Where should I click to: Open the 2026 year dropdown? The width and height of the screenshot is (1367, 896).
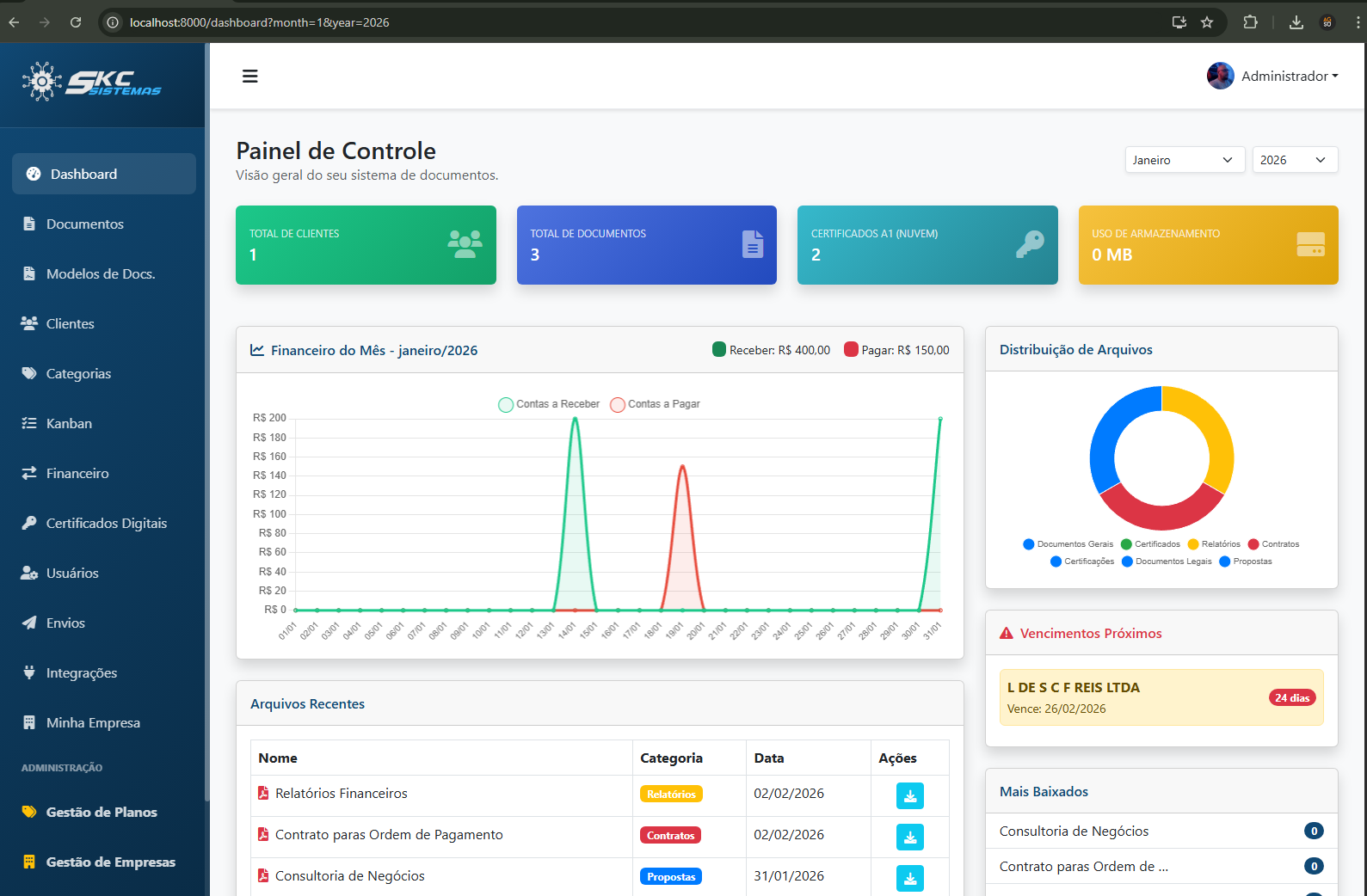coord(1294,160)
